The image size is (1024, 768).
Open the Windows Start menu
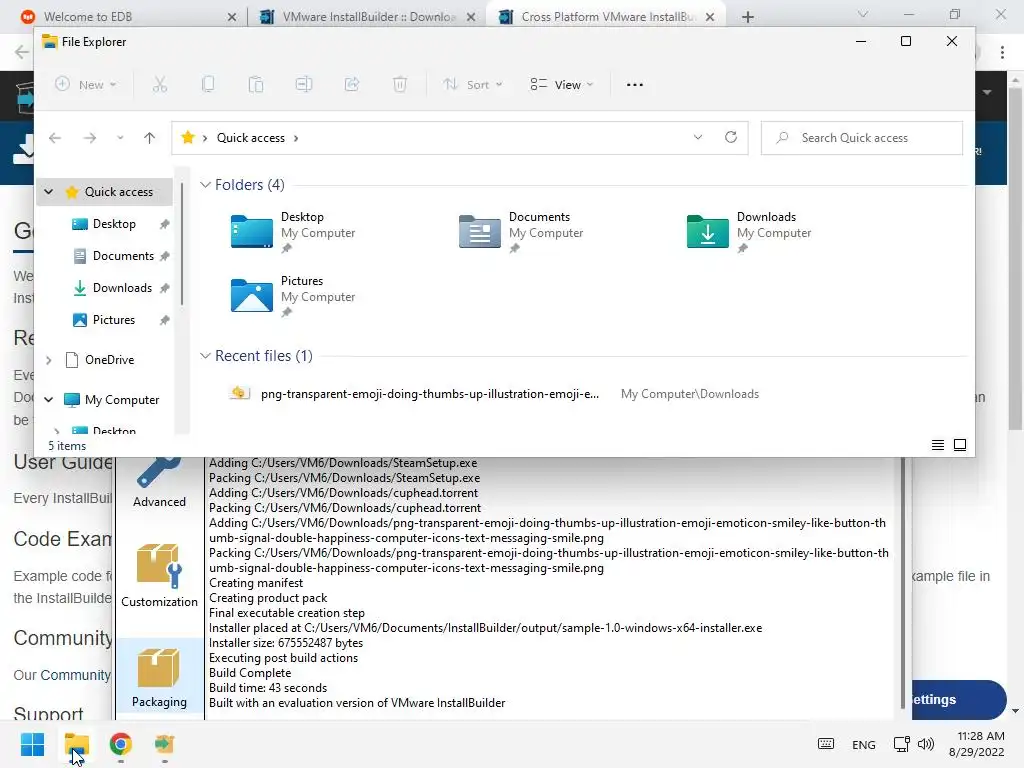tap(32, 744)
